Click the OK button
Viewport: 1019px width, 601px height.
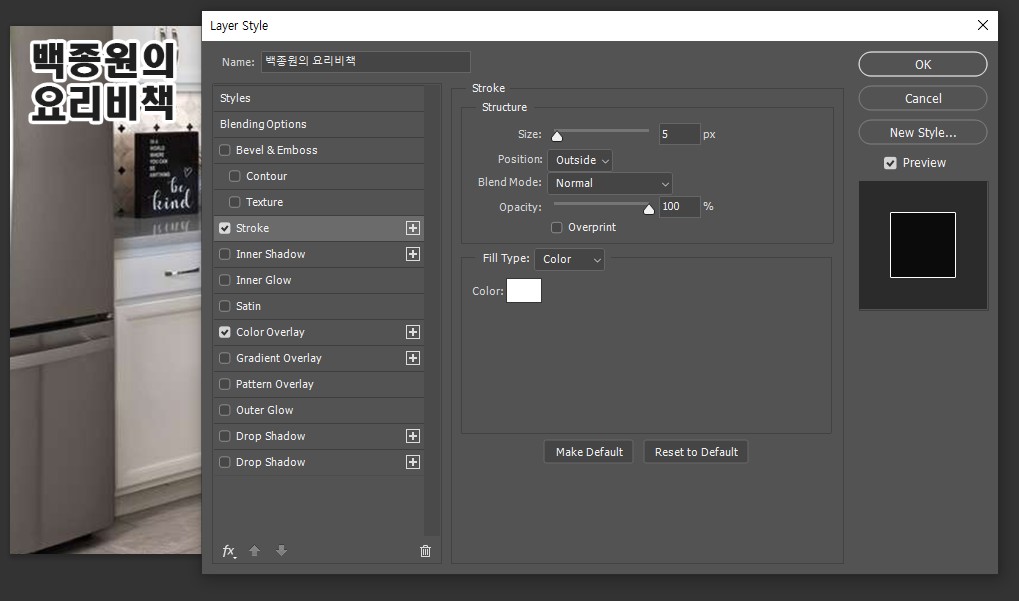pyautogui.click(x=923, y=64)
